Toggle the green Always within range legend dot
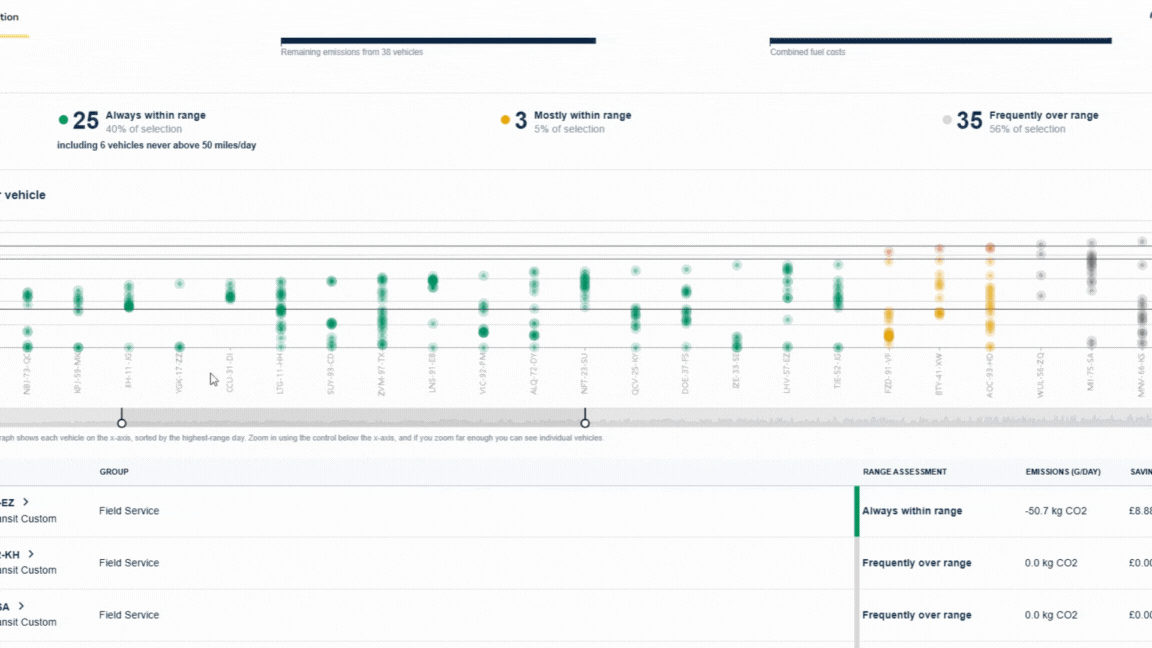This screenshot has height=648, width=1152. tap(63, 118)
